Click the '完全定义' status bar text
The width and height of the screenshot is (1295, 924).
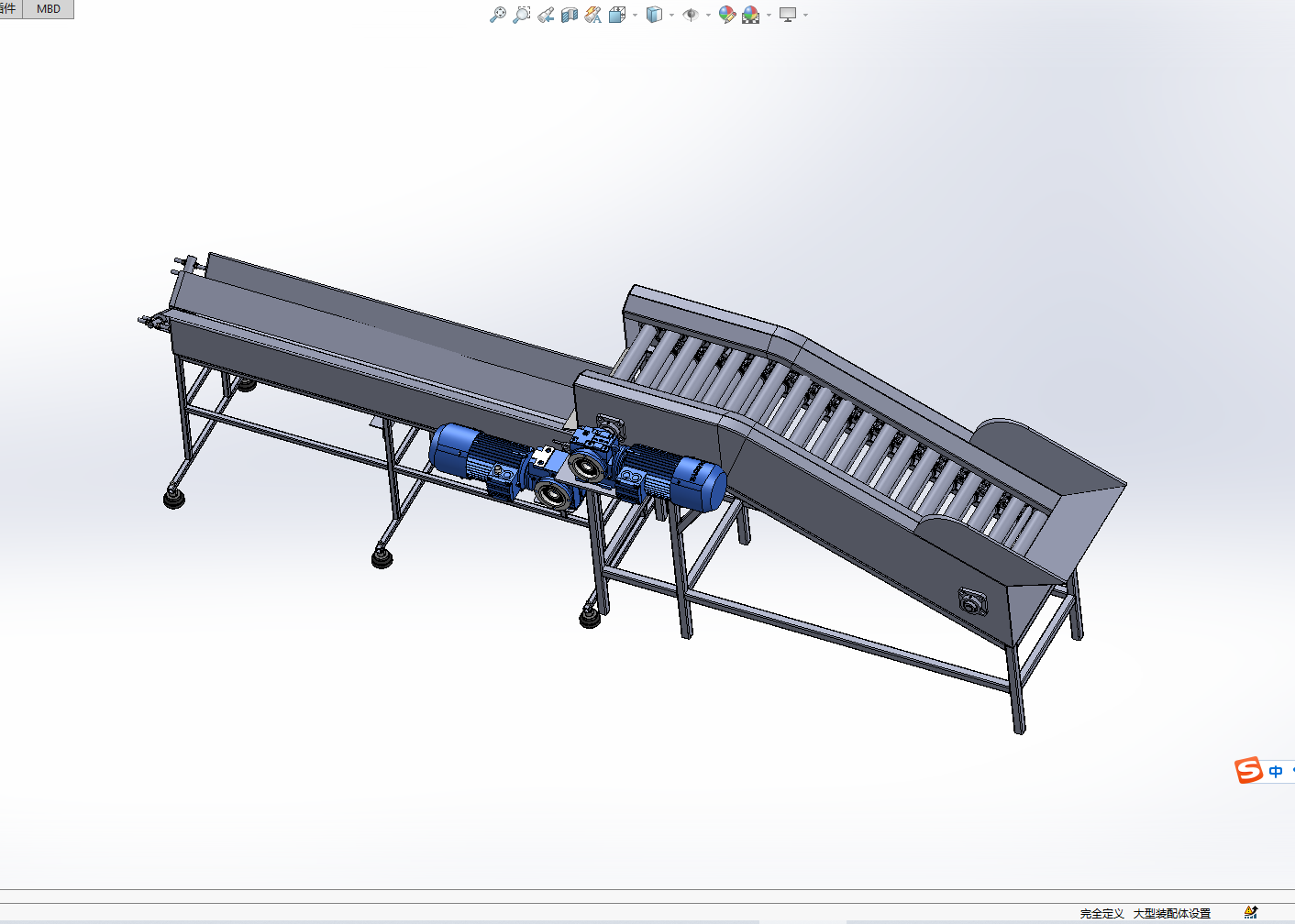point(1101,913)
